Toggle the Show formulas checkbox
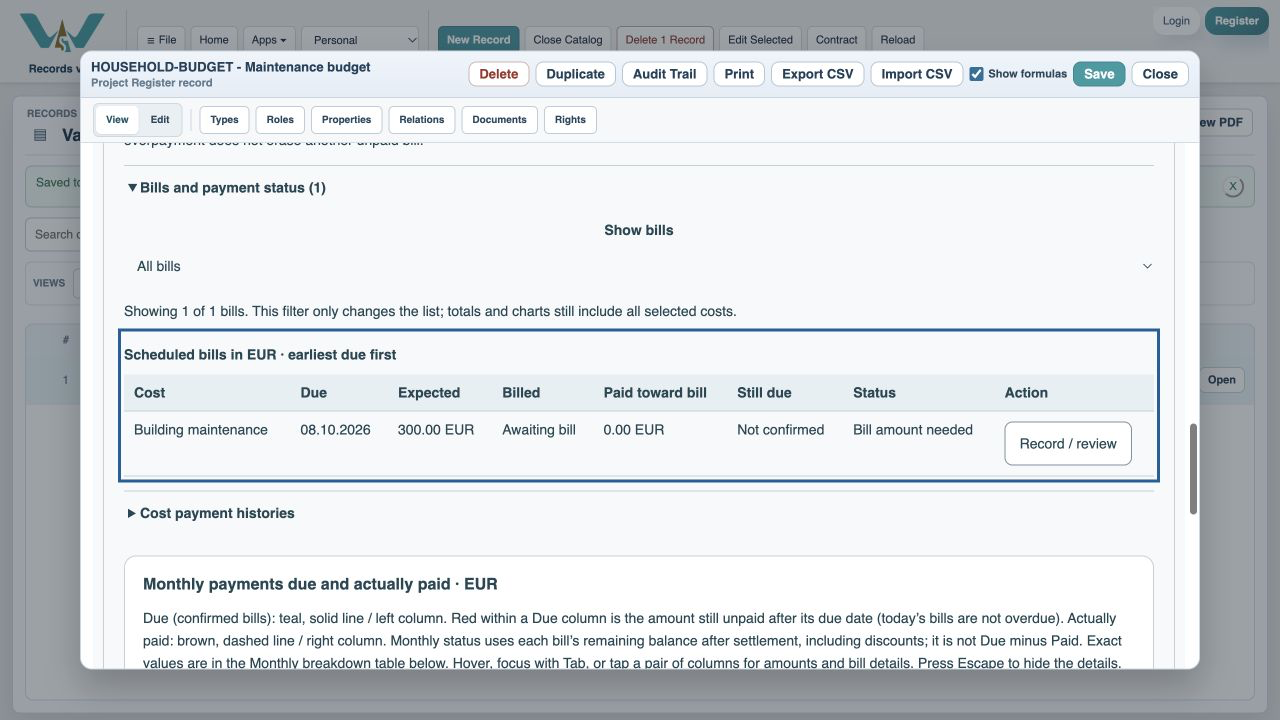The image size is (1280, 720). point(976,74)
